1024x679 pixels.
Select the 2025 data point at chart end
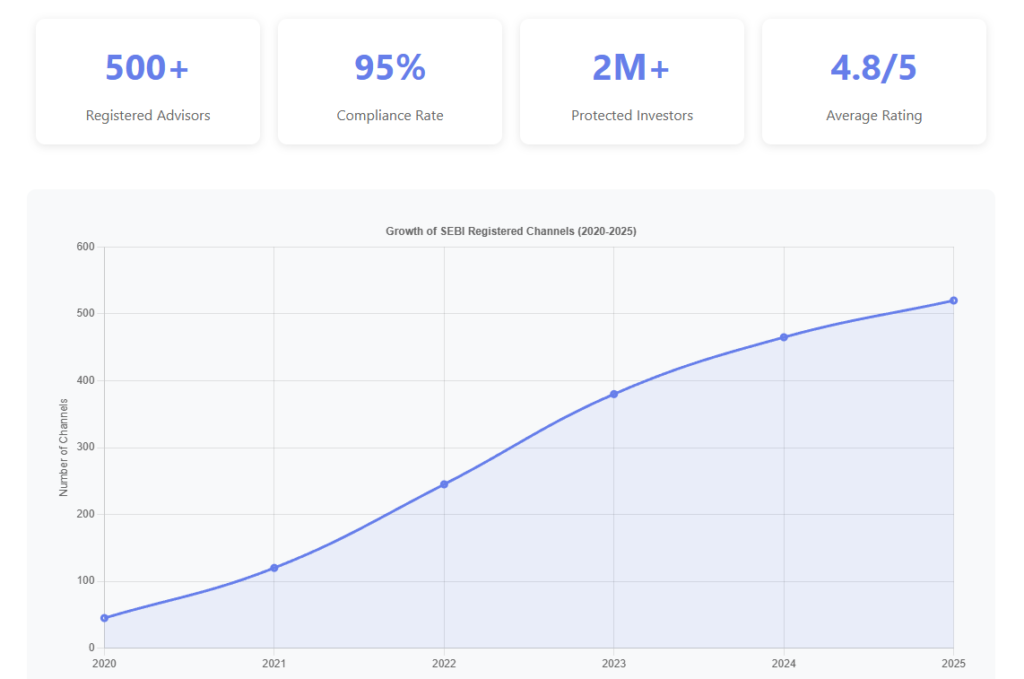953,300
